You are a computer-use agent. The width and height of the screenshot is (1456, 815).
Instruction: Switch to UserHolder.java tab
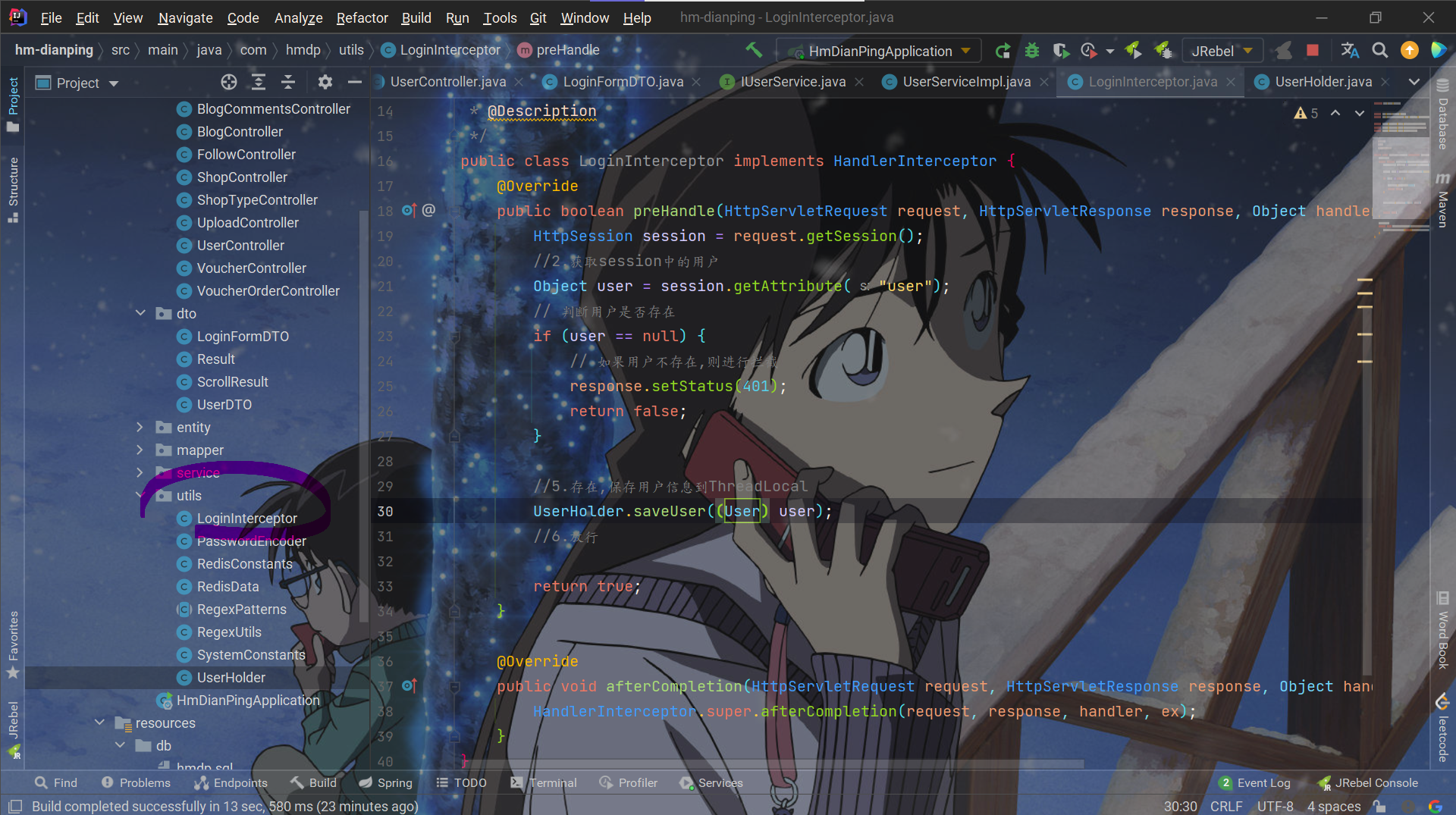coord(1323,82)
